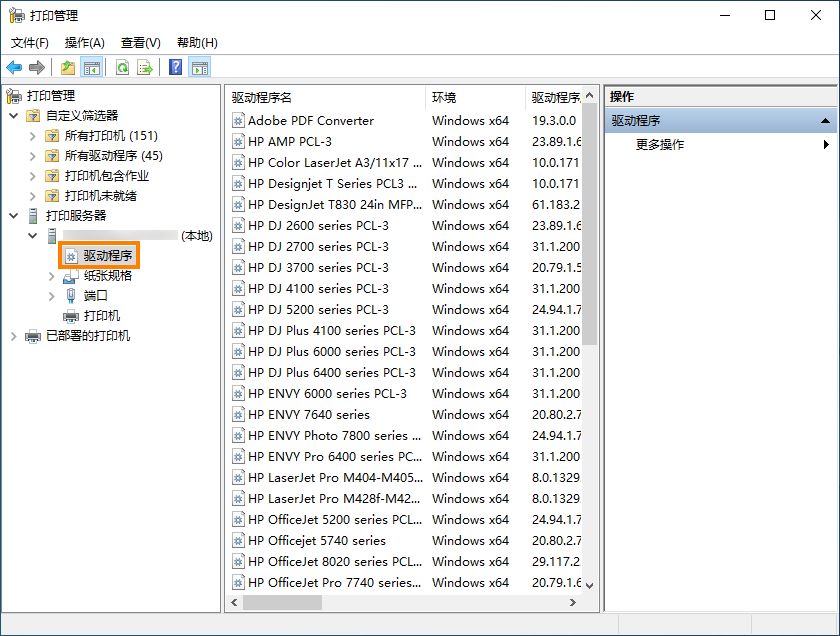Select 打印机未就绪 filter
This screenshot has width=840, height=636.
(x=100, y=196)
